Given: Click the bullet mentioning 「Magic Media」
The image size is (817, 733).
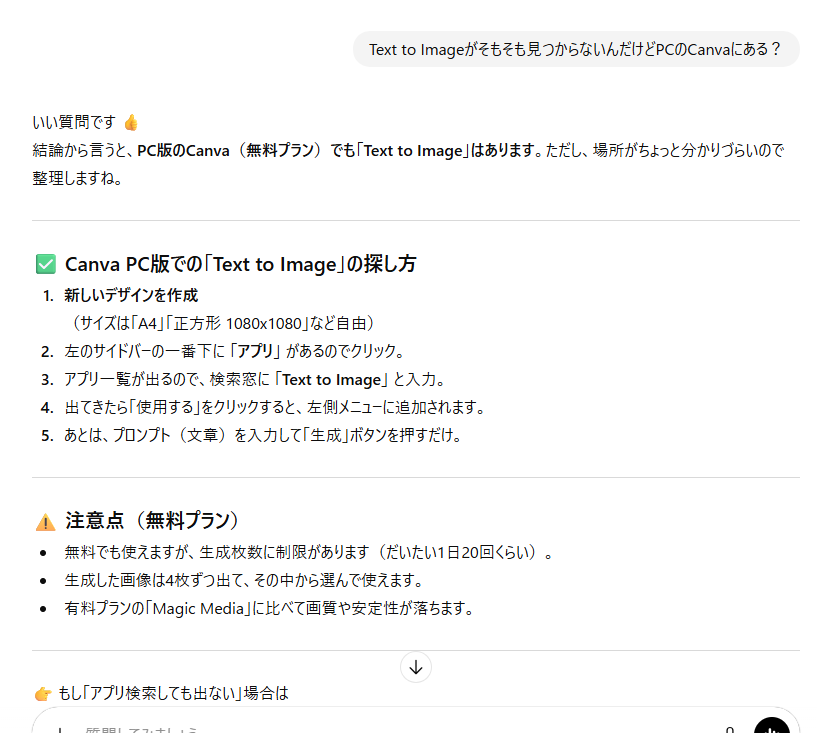Looking at the screenshot, I should (268, 608).
